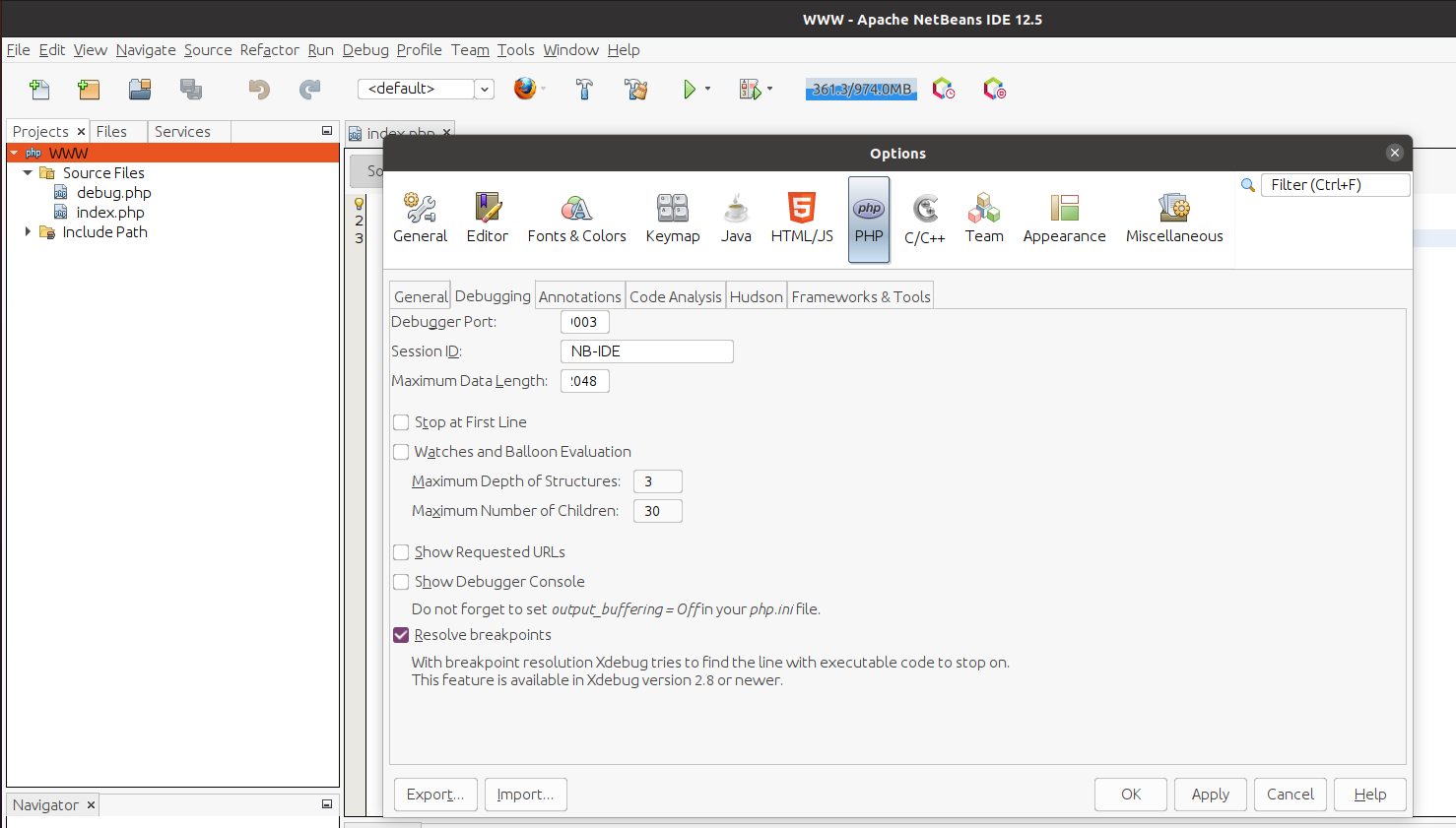The image size is (1456, 828).
Task: Open Fonts & Colors options category
Action: click(x=576, y=219)
